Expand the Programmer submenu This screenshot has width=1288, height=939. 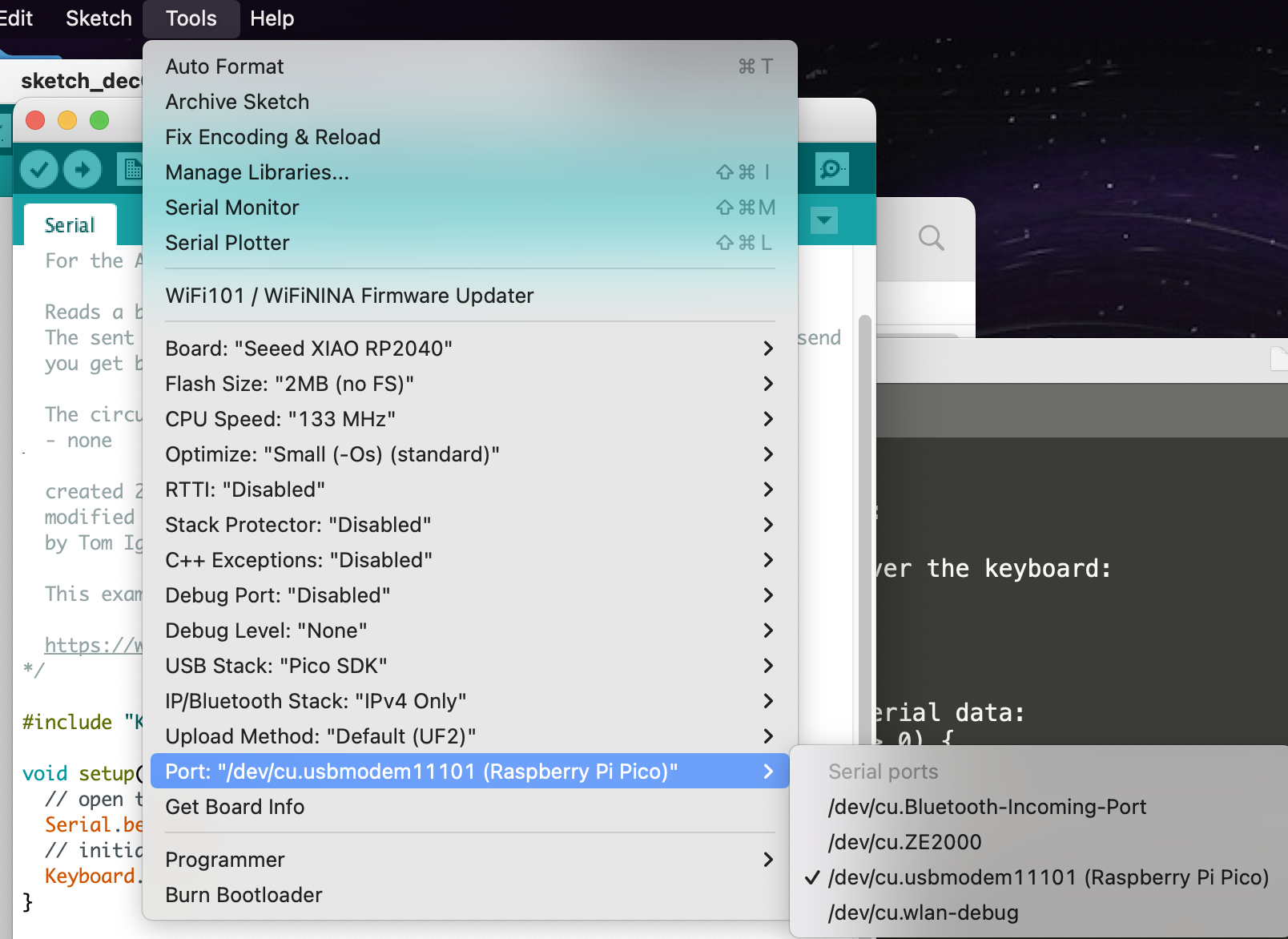tap(469, 860)
